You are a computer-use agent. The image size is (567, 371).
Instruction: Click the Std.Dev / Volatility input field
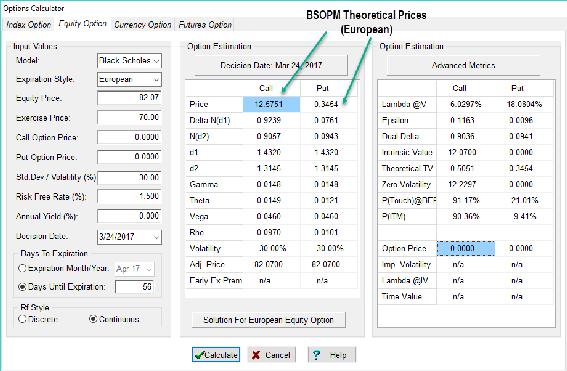[129, 177]
